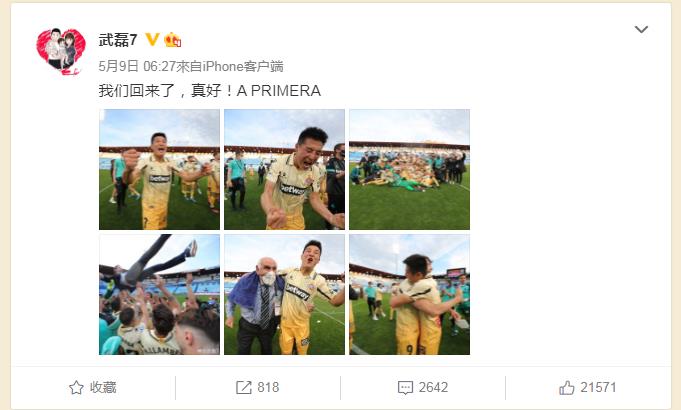
Task: Open the repost count 818
Action: 268,387
